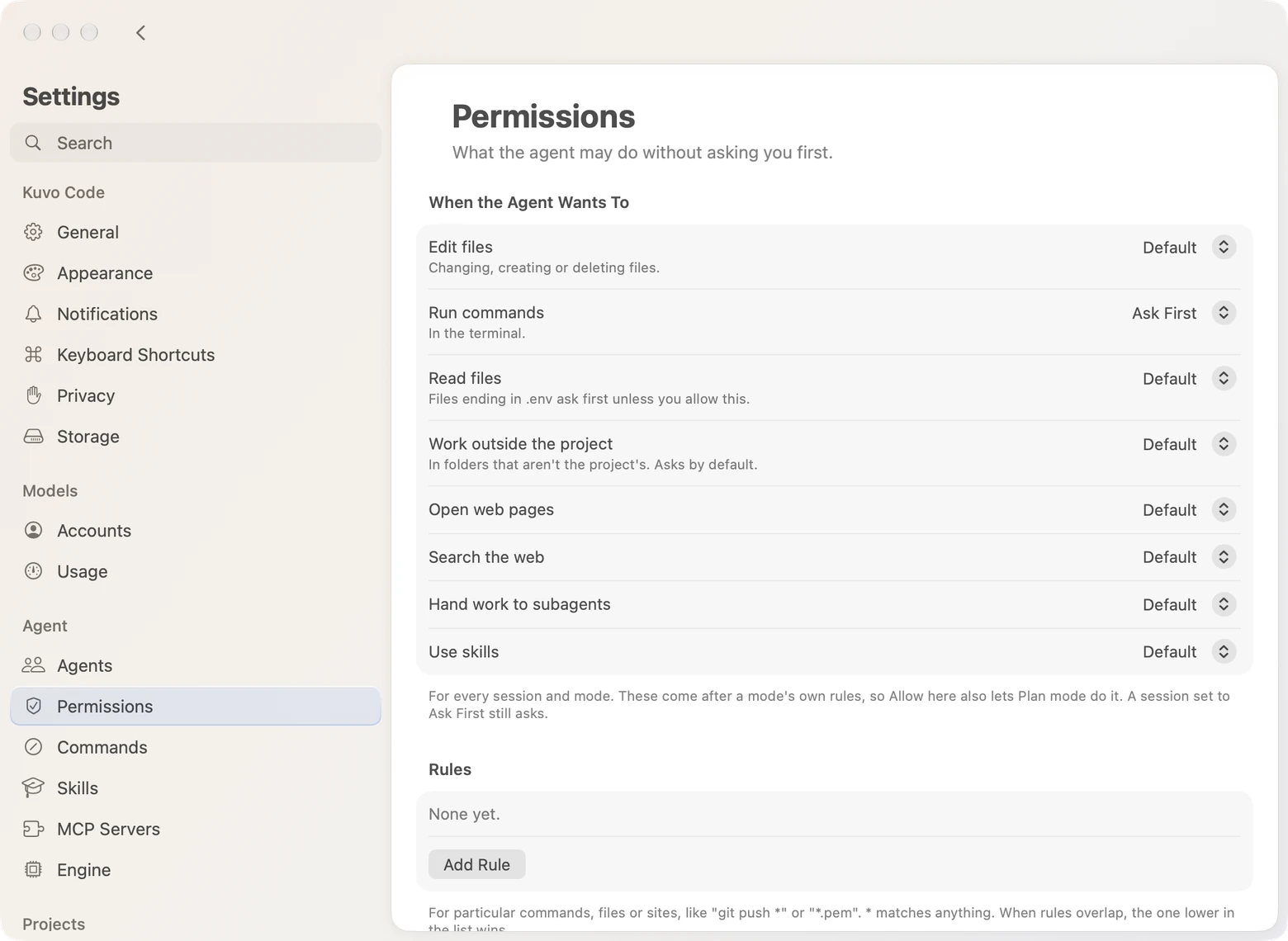Click the Agent sidebar group label
Screen dimensions: 1288x941
coord(45,626)
